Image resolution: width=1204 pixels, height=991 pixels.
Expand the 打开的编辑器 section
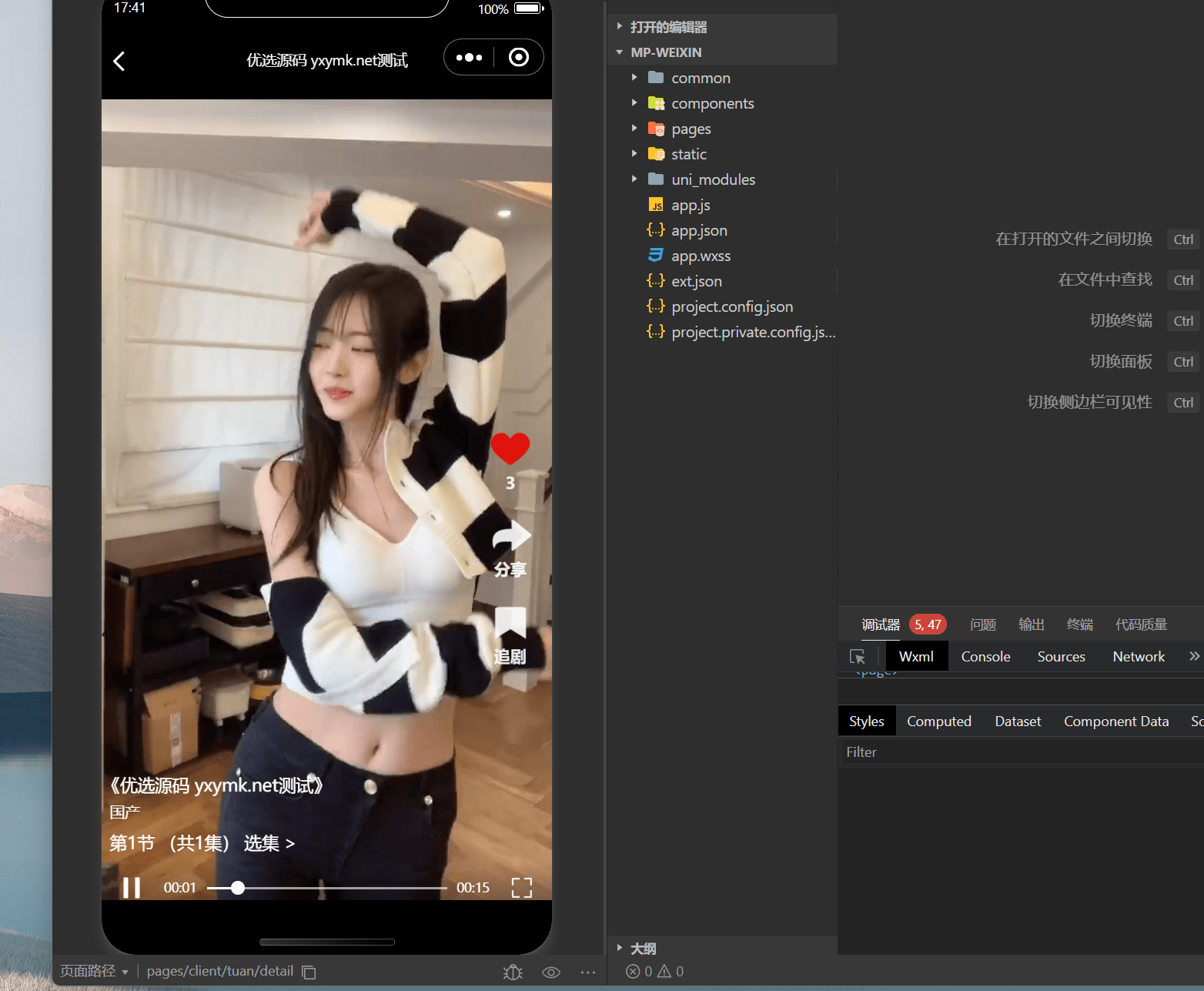[x=722, y=27]
